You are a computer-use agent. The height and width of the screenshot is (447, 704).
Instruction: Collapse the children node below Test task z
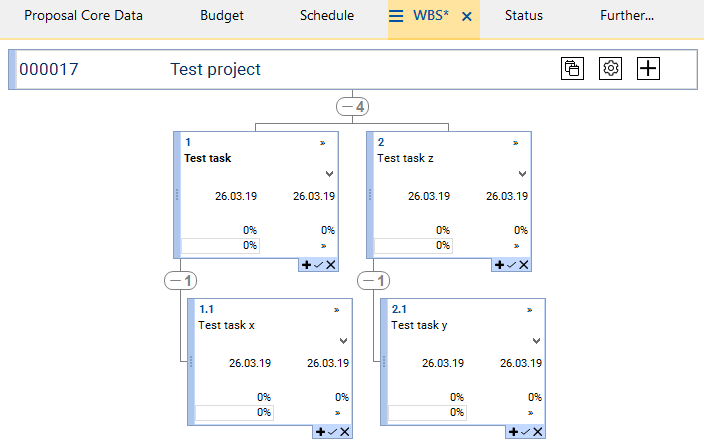tap(374, 282)
